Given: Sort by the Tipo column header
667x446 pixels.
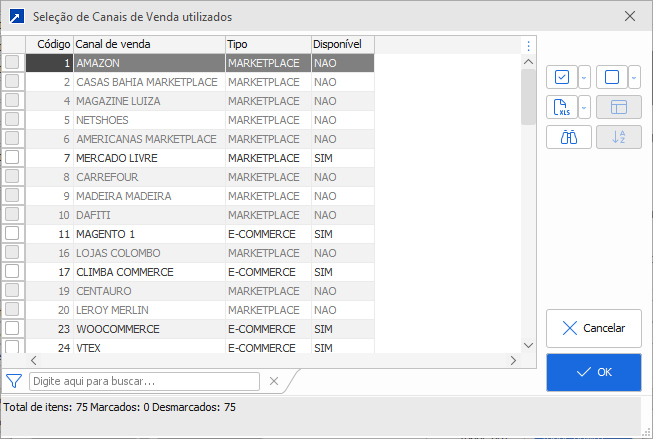Looking at the screenshot, I should pyautogui.click(x=268, y=44).
